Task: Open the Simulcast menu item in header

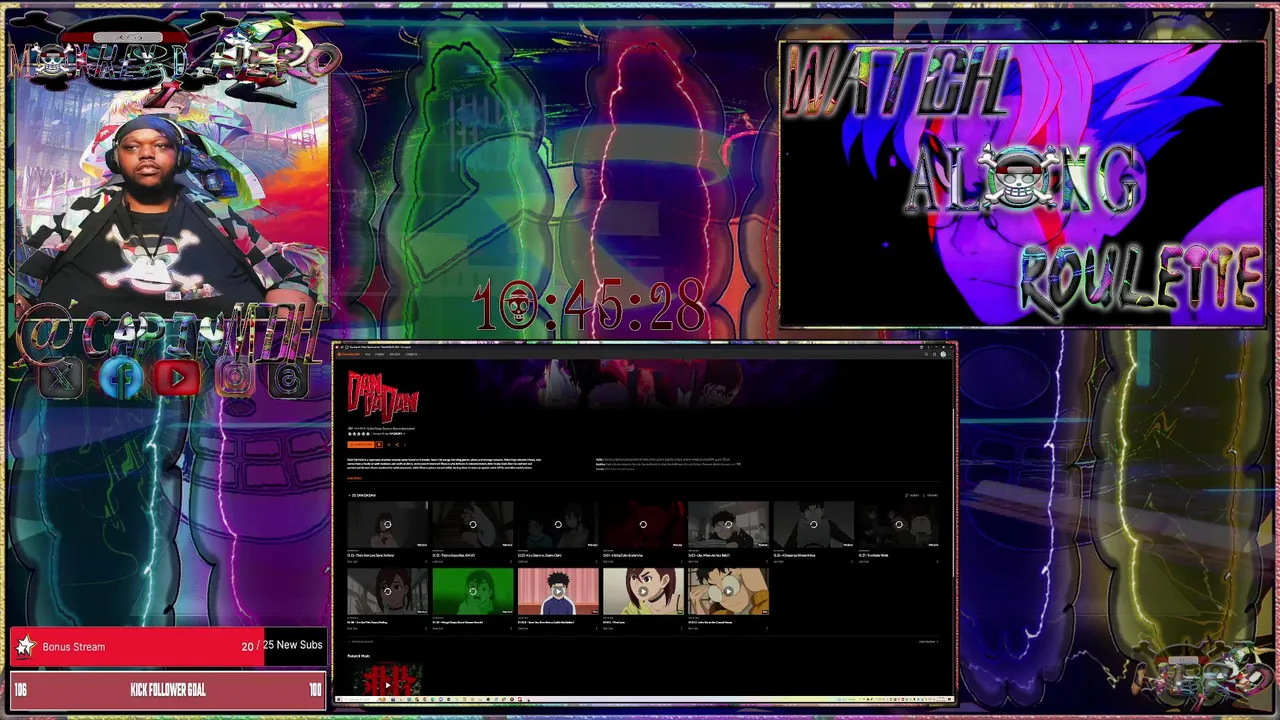Action: (x=394, y=354)
